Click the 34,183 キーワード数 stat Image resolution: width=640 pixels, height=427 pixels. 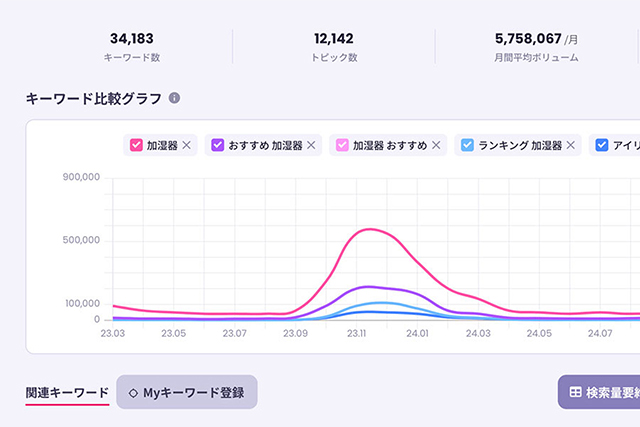(132, 46)
